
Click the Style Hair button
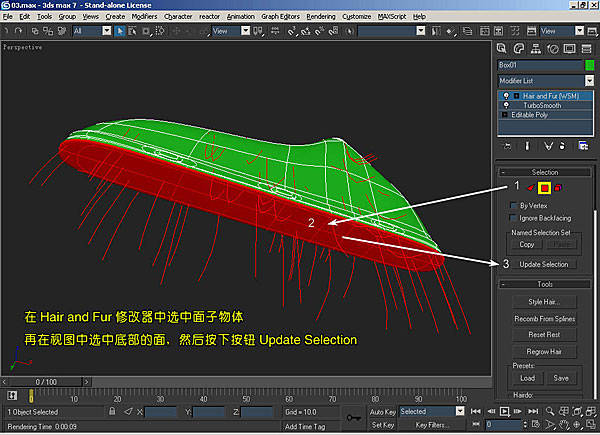[544, 301]
